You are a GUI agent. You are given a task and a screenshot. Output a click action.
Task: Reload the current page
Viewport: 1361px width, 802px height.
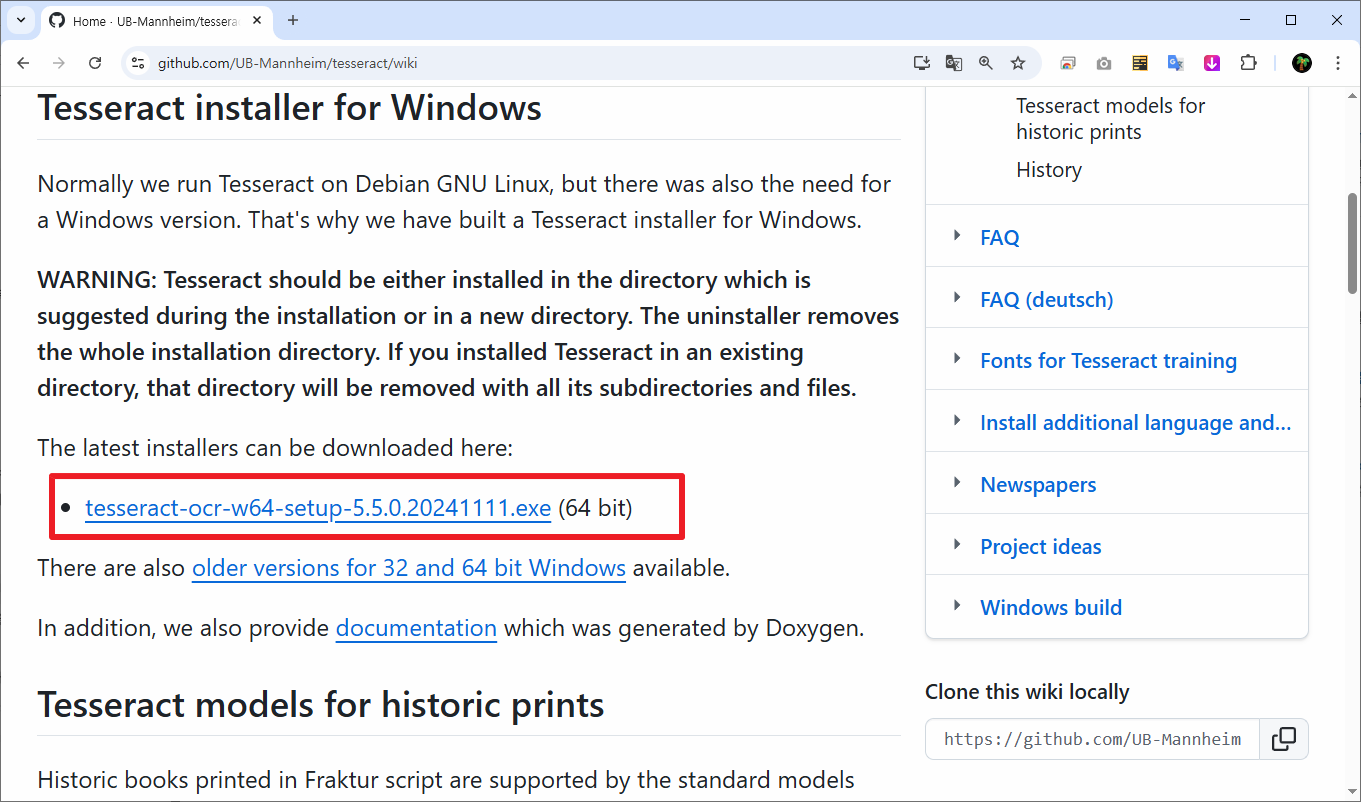coord(95,63)
